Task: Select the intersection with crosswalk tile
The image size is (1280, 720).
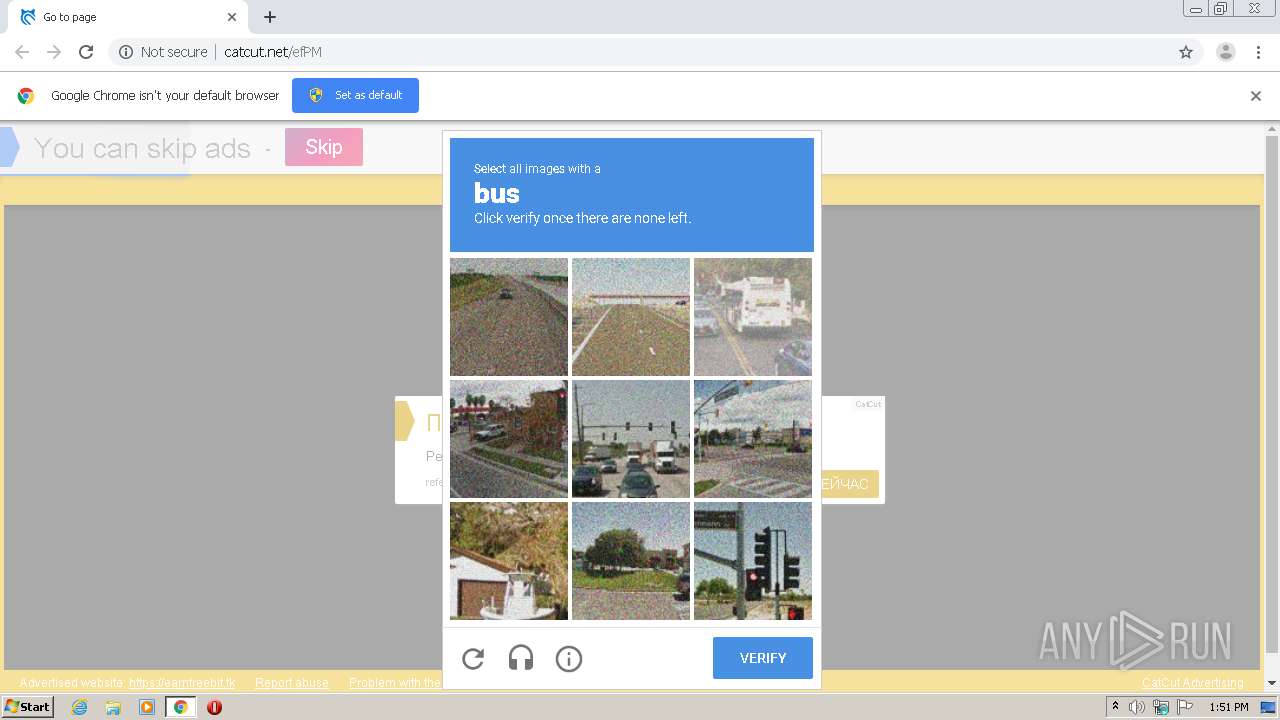Action: 753,439
